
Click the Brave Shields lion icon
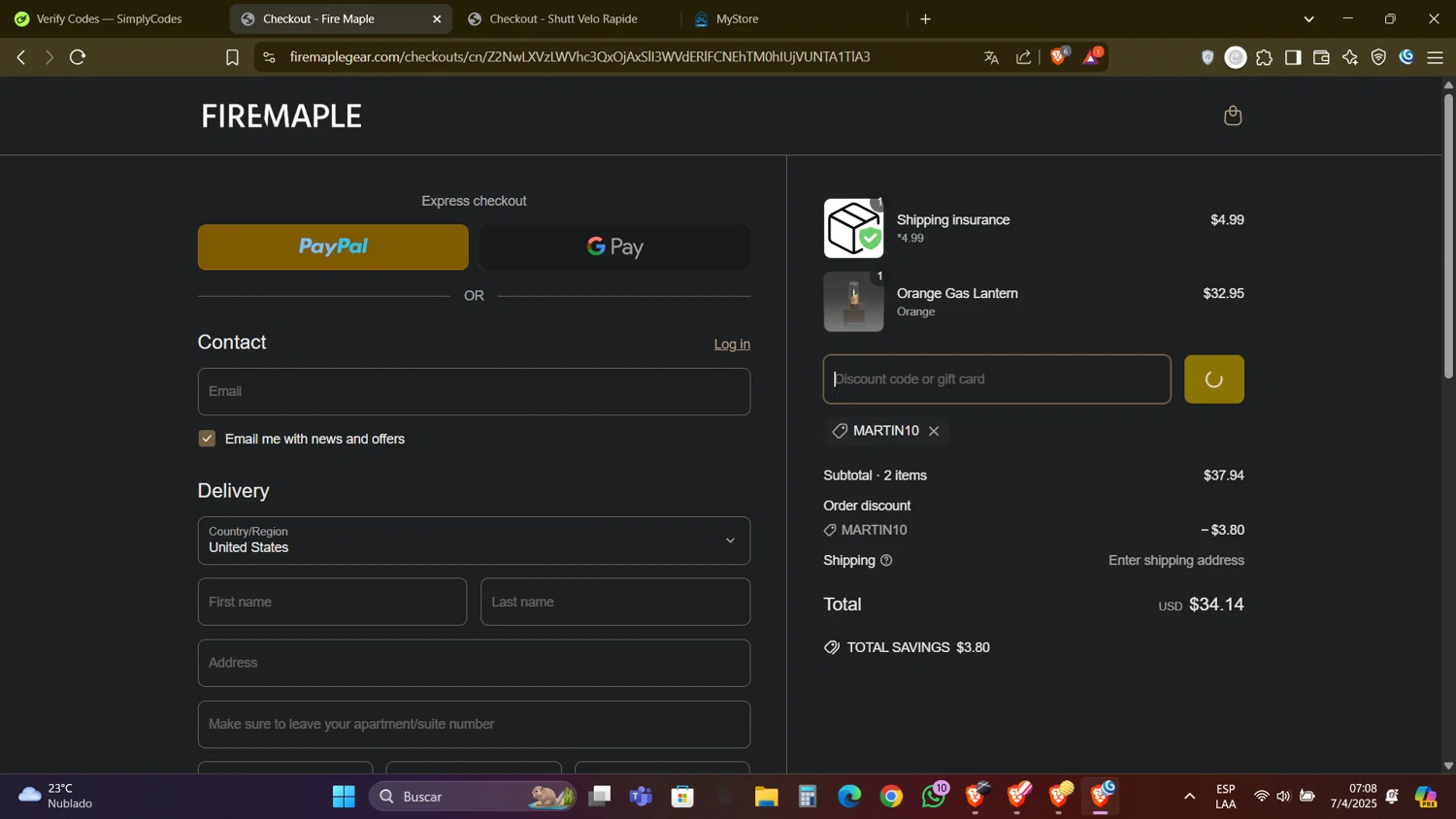[1058, 57]
